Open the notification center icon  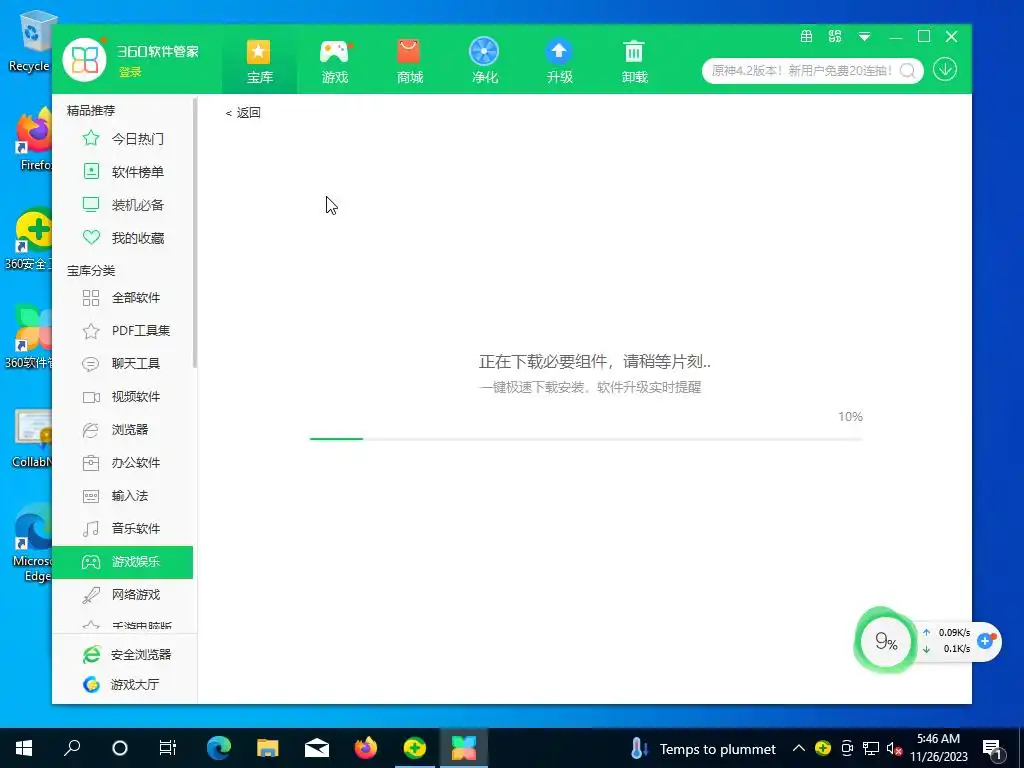pyautogui.click(x=993, y=749)
